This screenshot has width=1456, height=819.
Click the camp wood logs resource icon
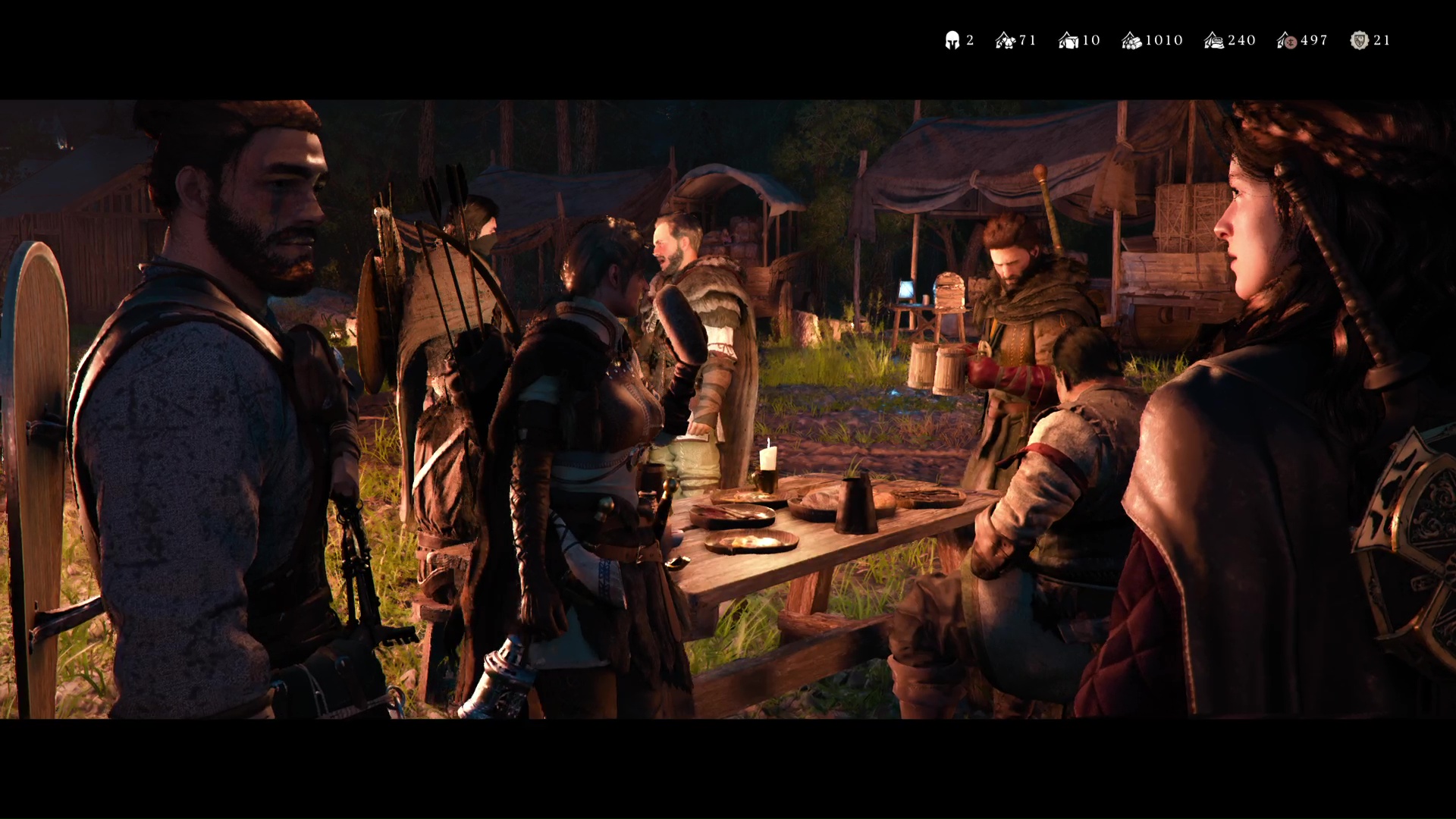coord(1131,40)
